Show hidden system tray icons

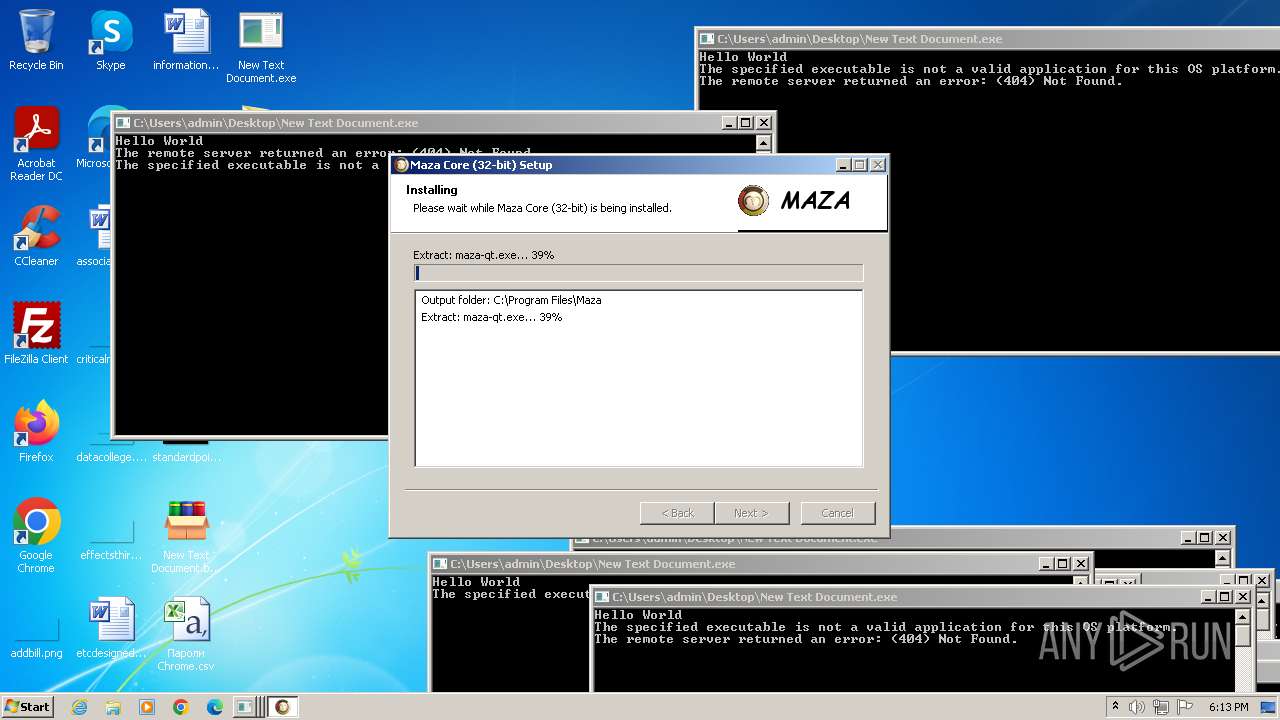tap(1116, 707)
